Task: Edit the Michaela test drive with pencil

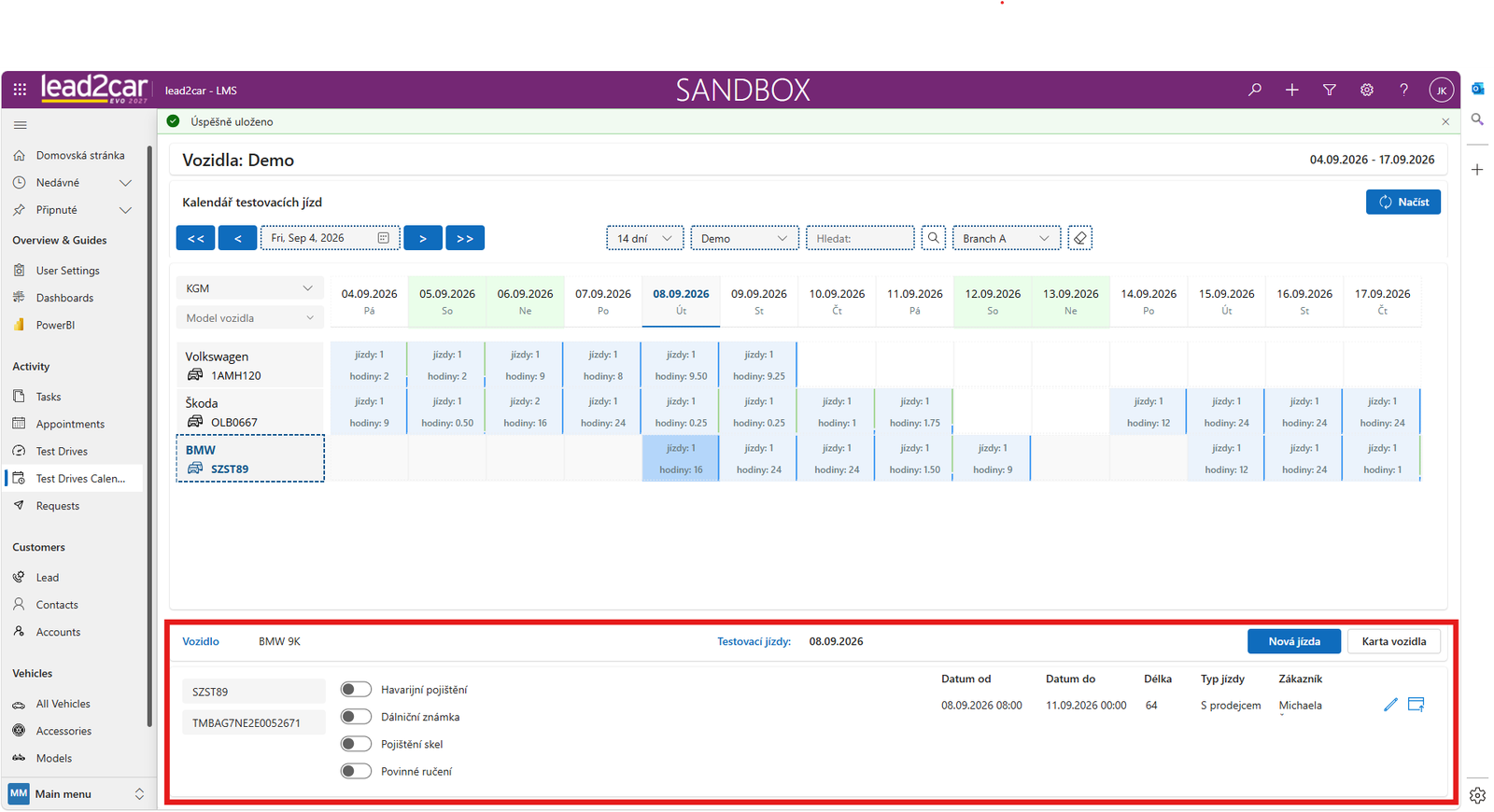Action: pos(1390,705)
